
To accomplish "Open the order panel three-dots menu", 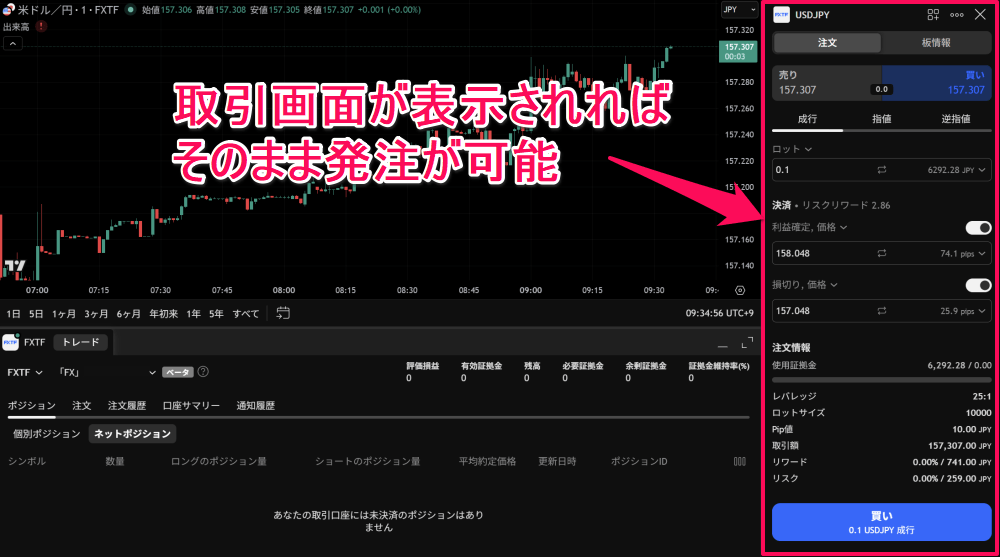I will coord(957,15).
